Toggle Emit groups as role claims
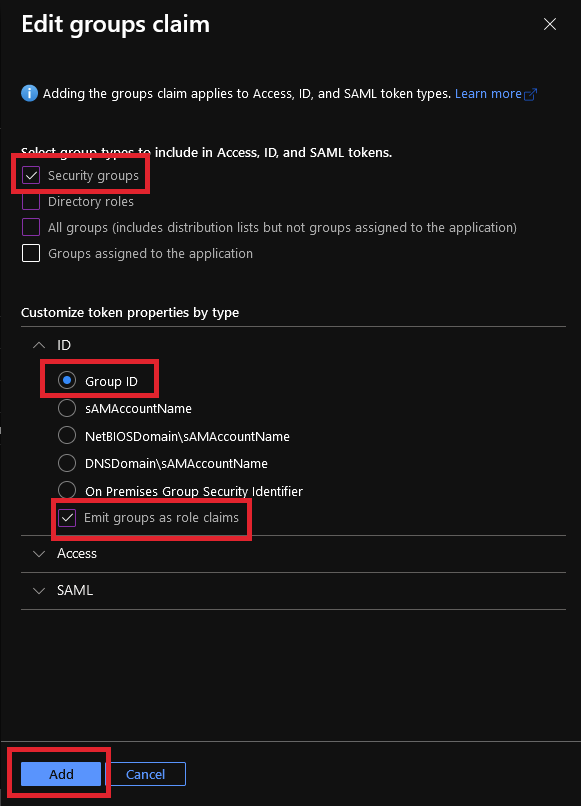 click(x=67, y=518)
